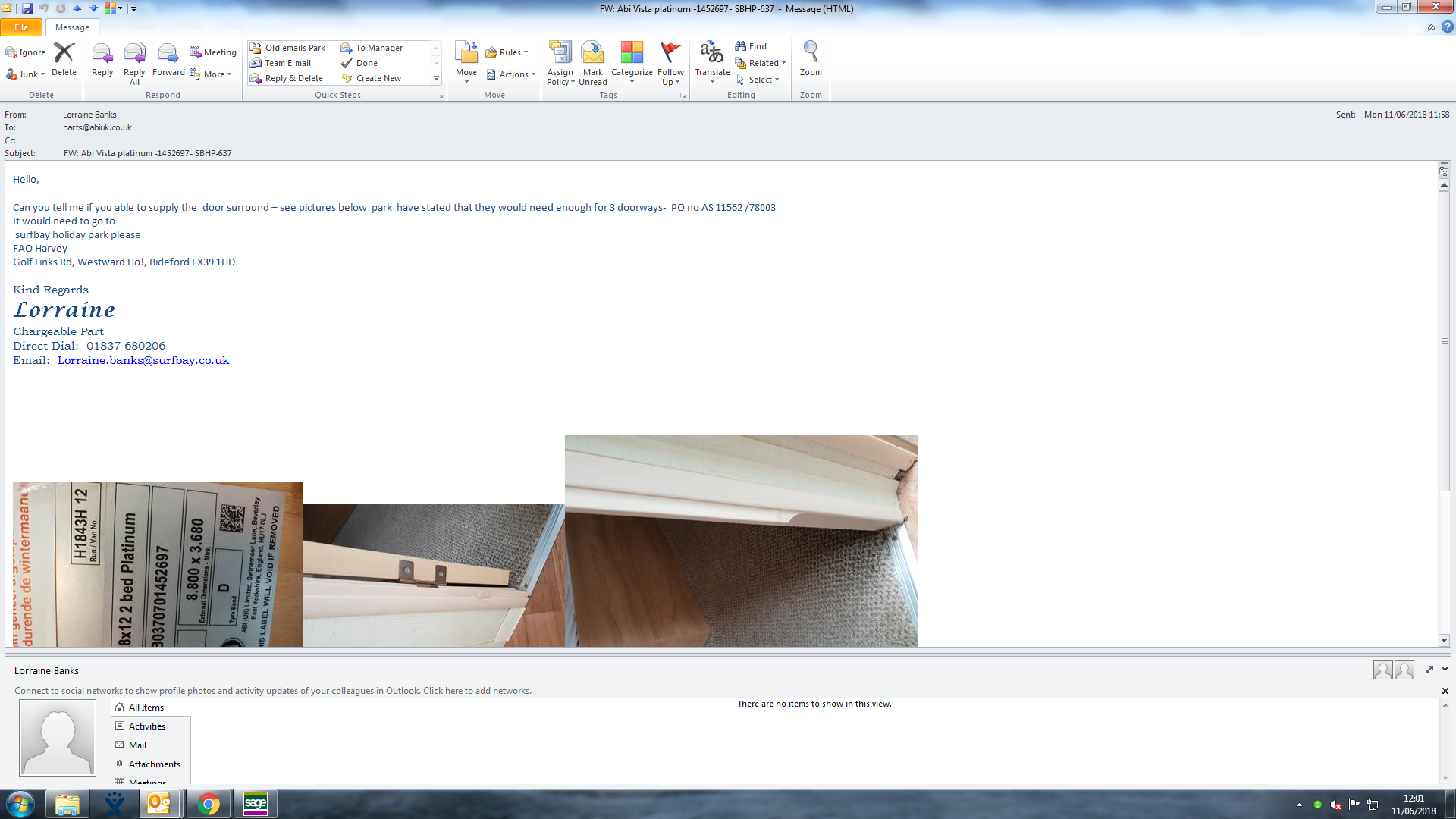Click the Find binoculars icon

point(741,46)
